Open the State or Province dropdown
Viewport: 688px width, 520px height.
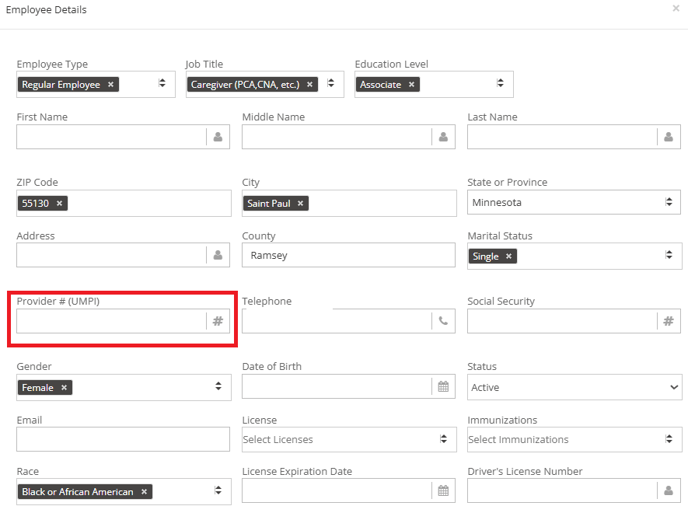point(573,202)
